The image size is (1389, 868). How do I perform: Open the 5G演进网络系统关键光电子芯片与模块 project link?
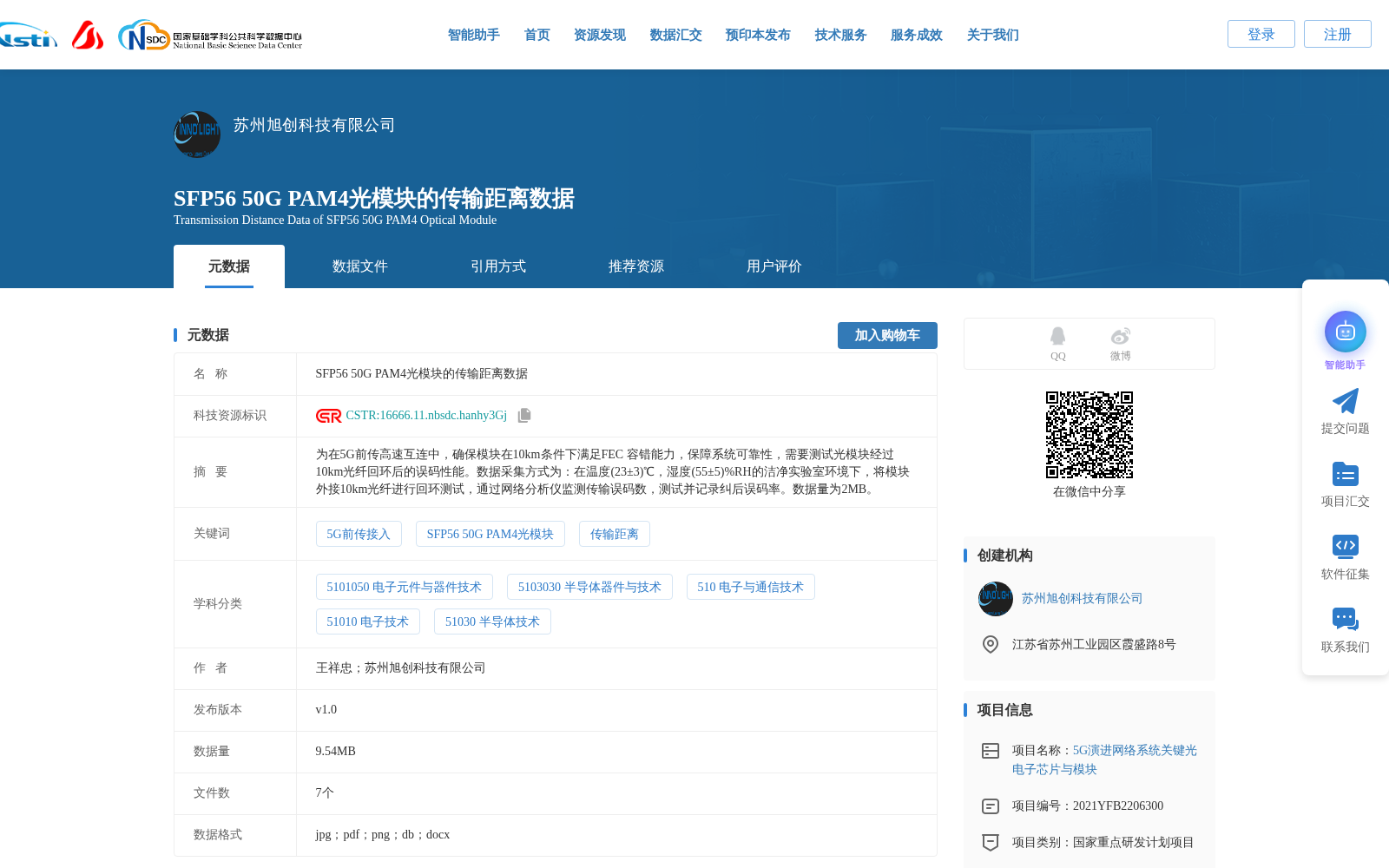coord(1104,759)
